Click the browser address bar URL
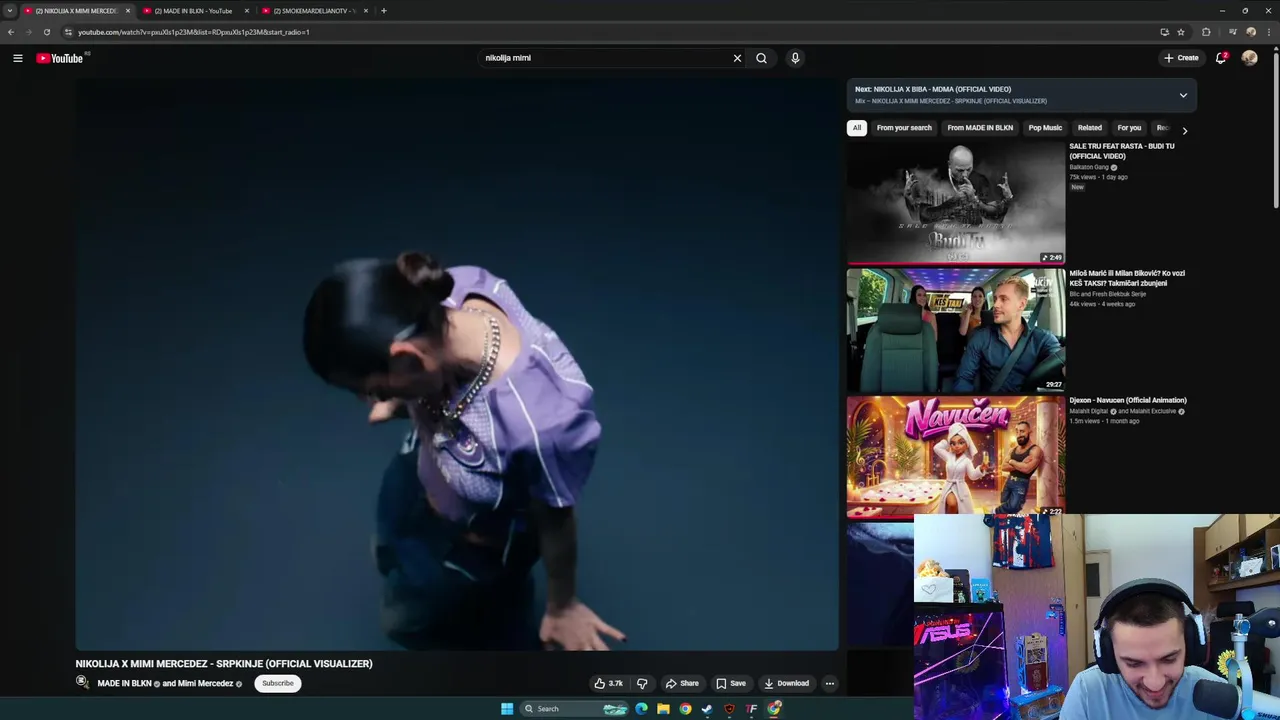Viewport: 1280px width, 720px height. point(194,32)
